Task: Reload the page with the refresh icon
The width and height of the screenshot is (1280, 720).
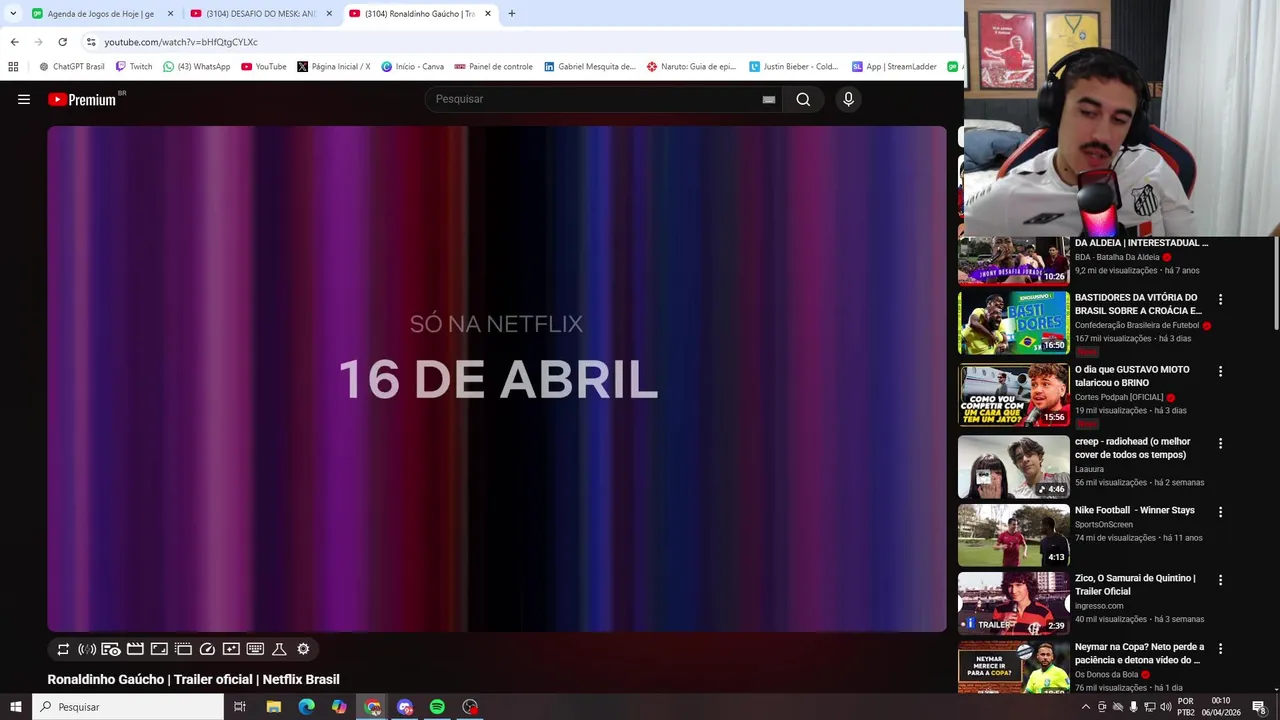Action: (62, 42)
